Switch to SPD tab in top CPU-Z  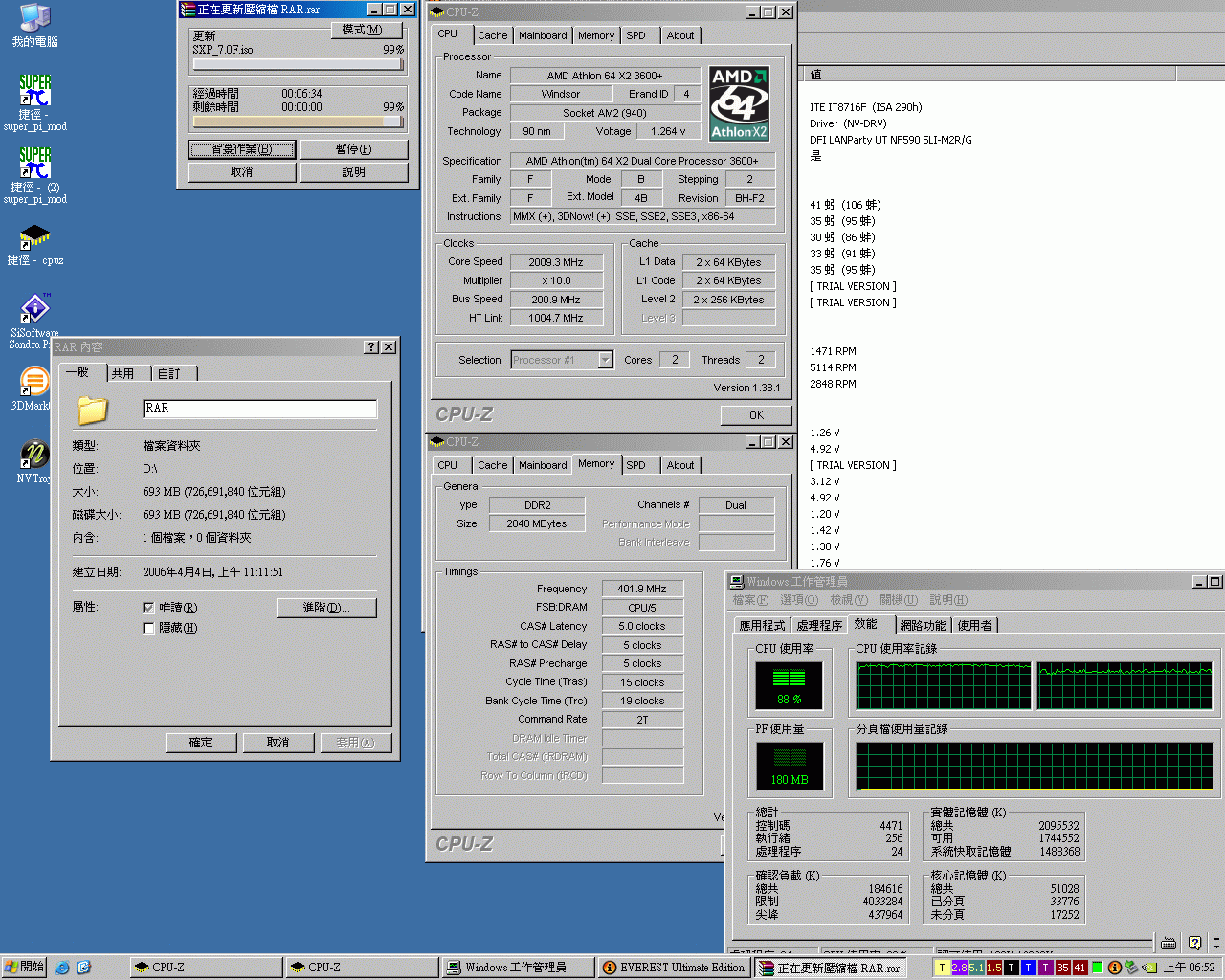click(x=636, y=35)
